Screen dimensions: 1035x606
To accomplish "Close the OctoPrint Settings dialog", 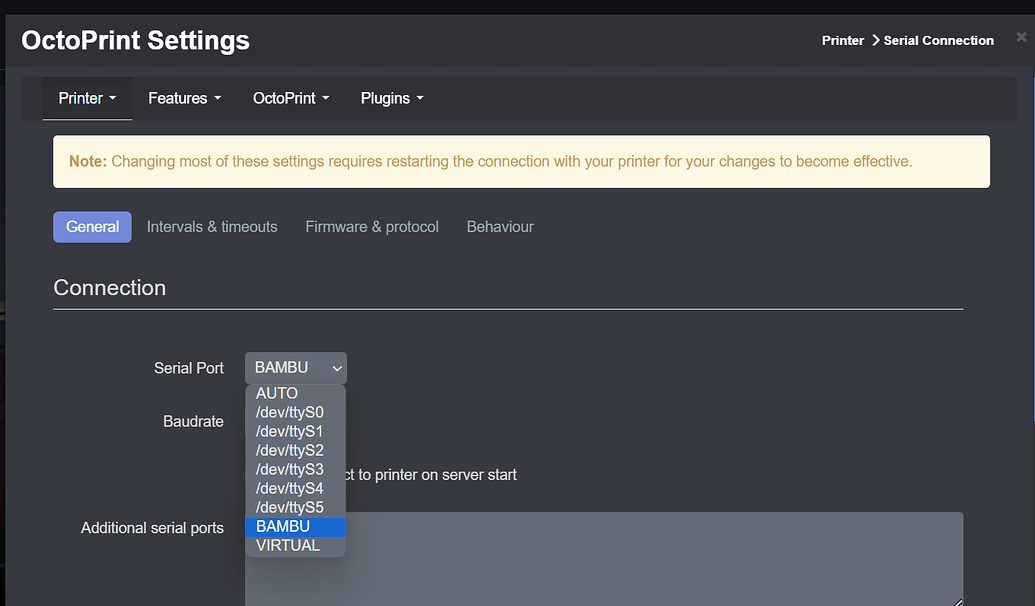I will click(1021, 37).
